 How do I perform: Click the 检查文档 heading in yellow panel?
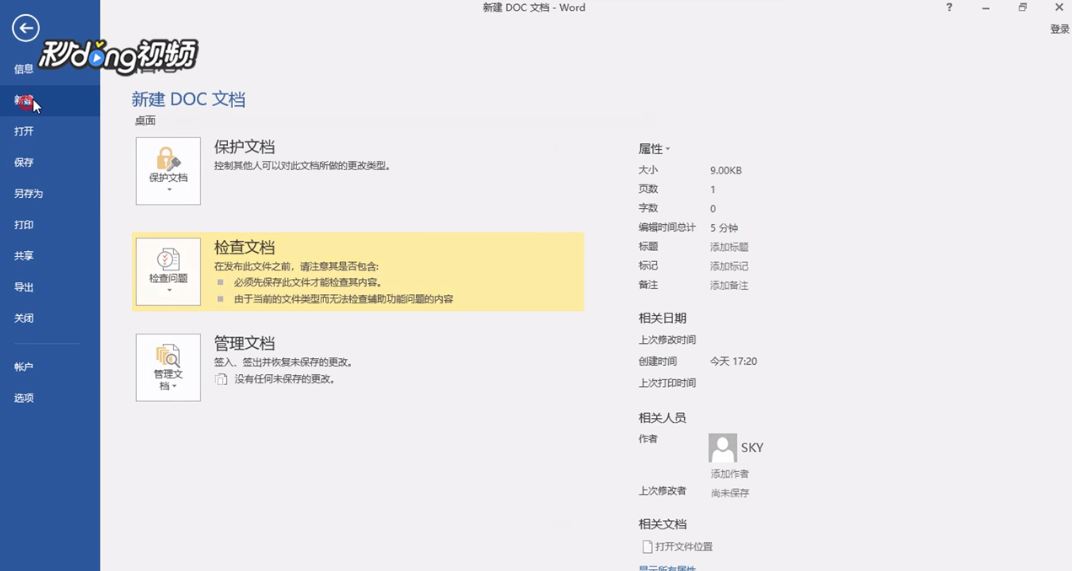tap(244, 248)
